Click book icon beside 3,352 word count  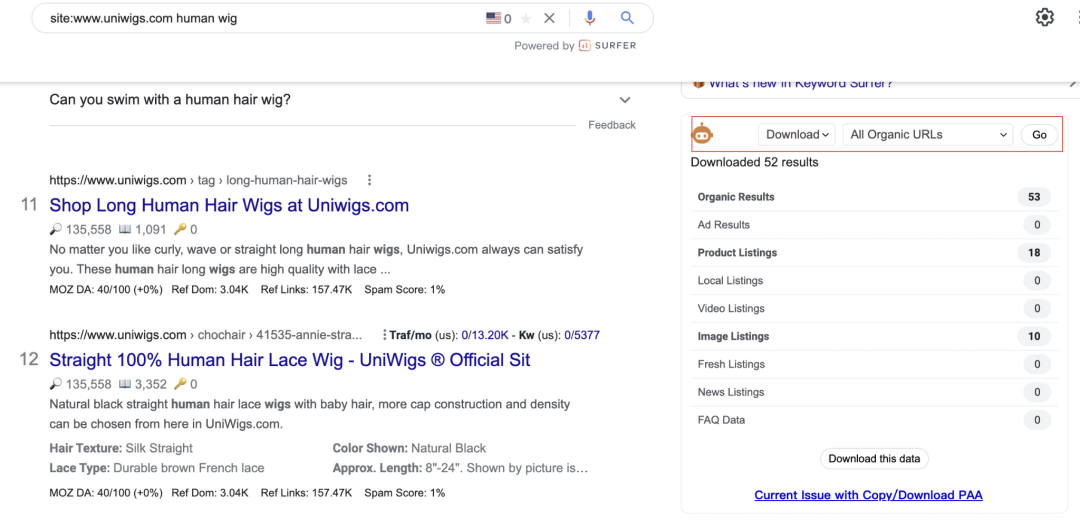click(125, 384)
